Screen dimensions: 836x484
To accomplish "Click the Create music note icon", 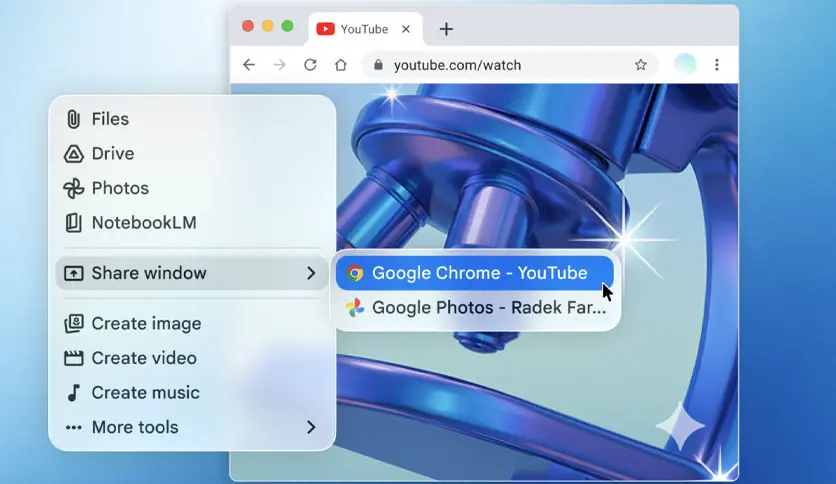I will 74,393.
